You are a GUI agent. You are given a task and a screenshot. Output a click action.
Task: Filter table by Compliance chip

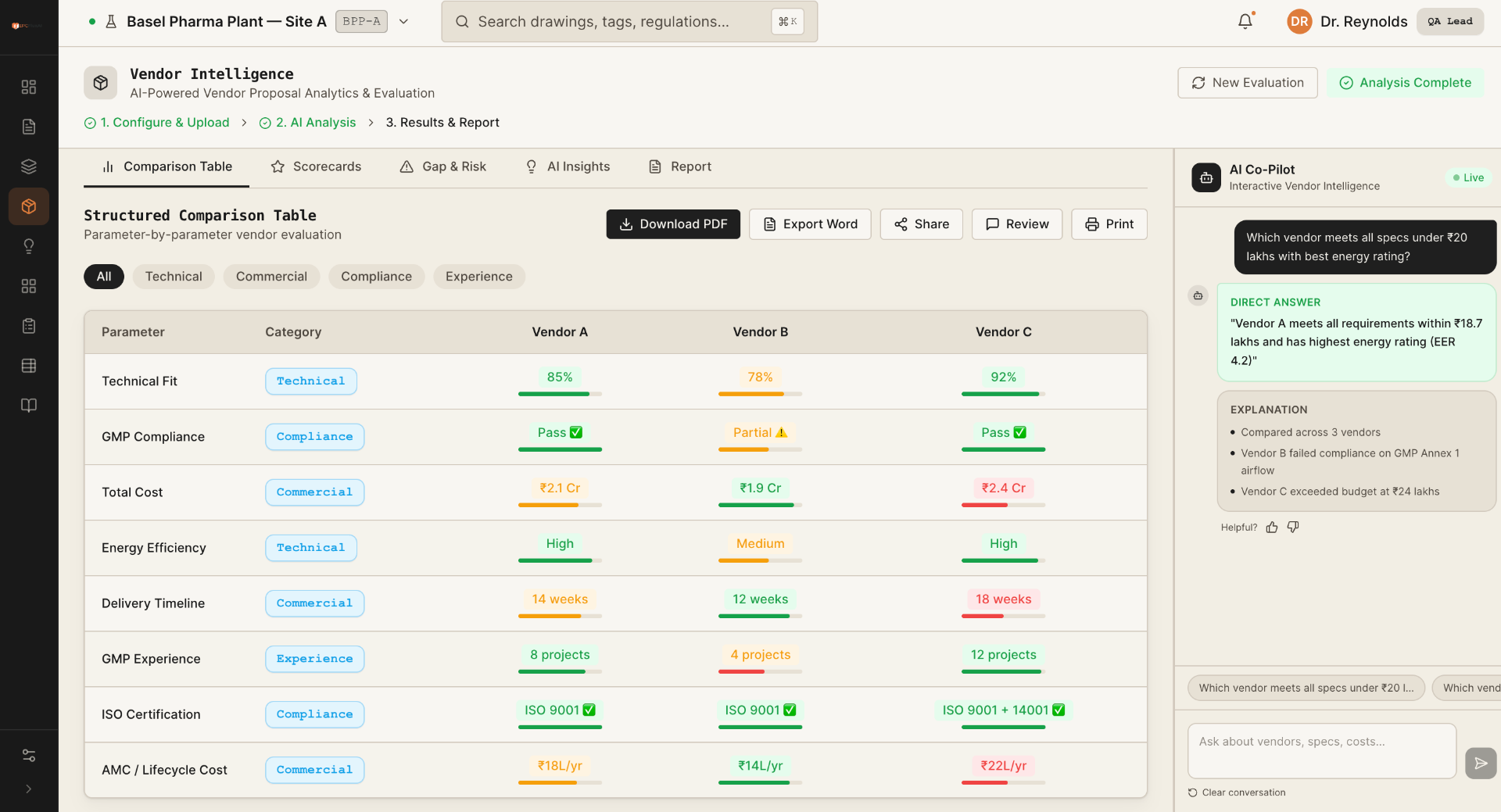tap(376, 277)
